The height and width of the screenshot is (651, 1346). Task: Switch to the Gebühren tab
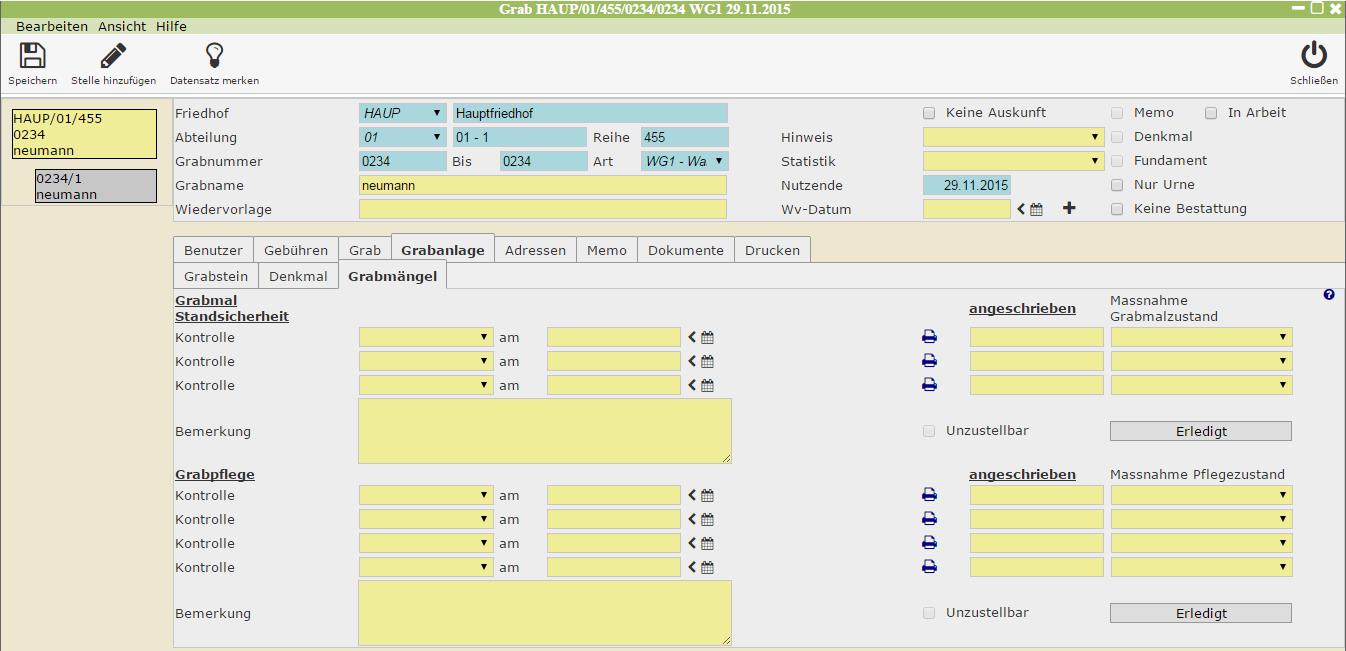296,250
